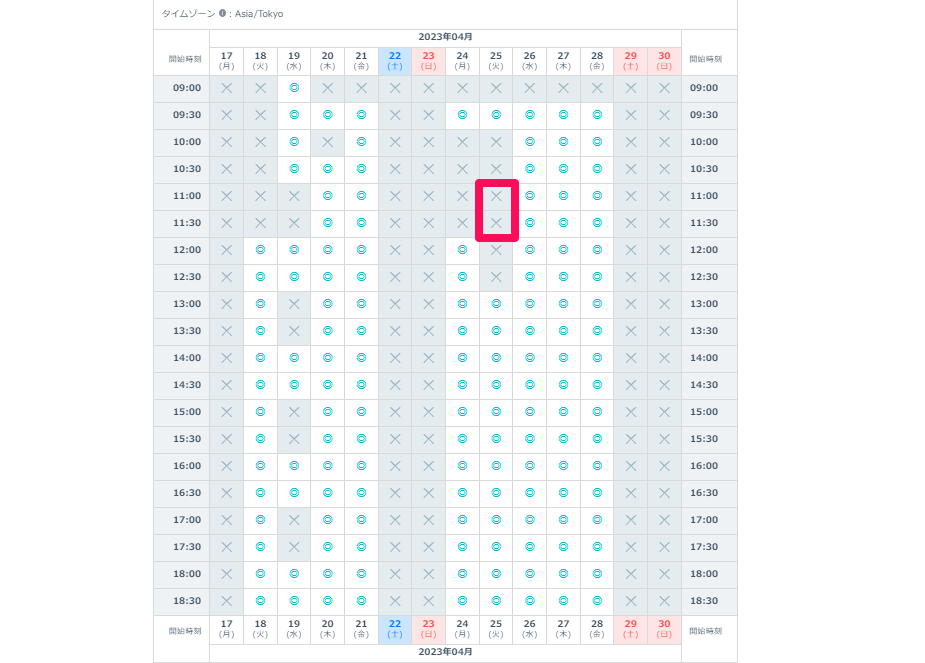Click the top '2023年04月' month heading
This screenshot has height=663, width=925.
click(x=445, y=37)
